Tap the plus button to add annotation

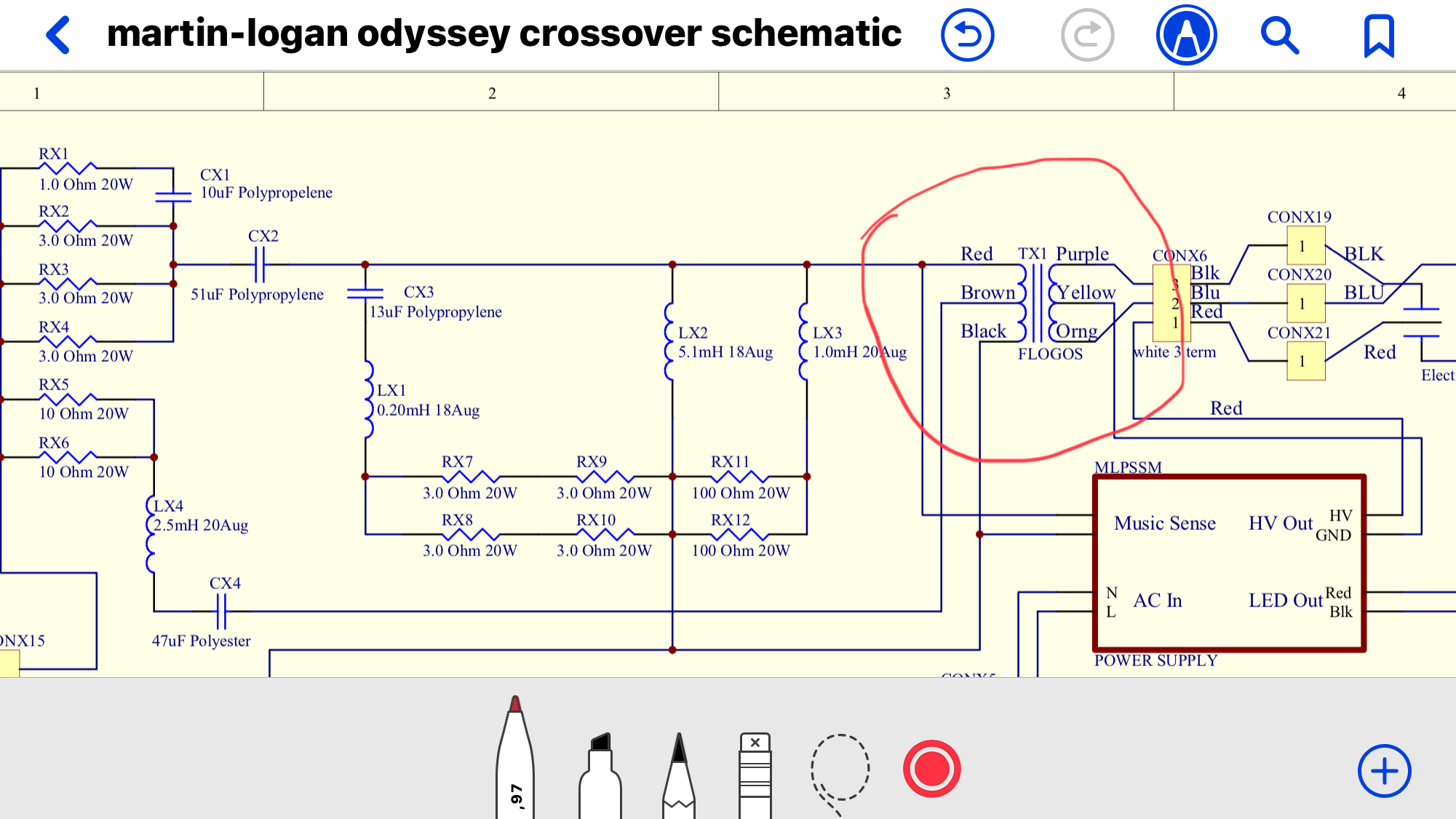tap(1384, 771)
